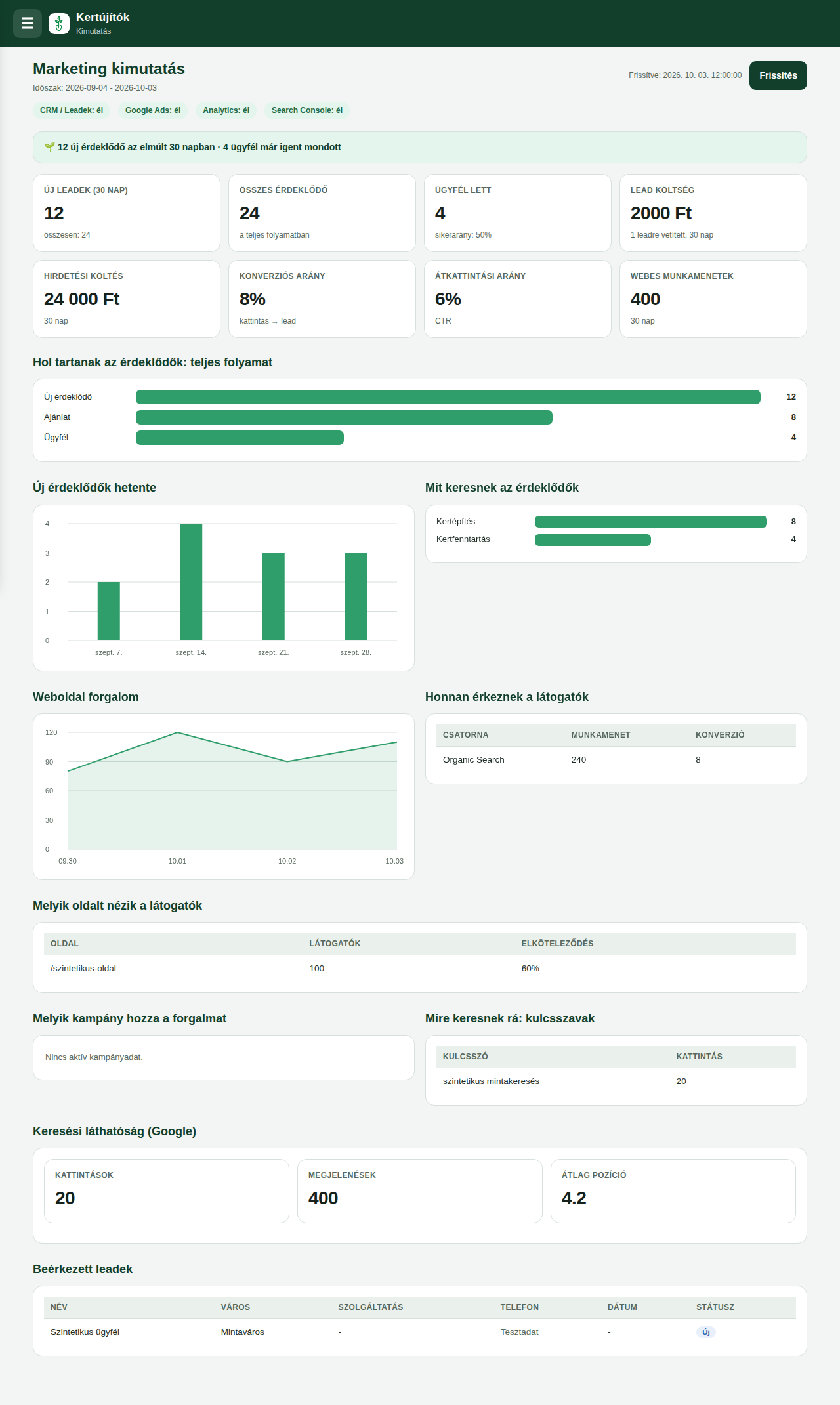Click the Mintaváros city cell
The width and height of the screenshot is (840, 1405).
click(243, 1332)
